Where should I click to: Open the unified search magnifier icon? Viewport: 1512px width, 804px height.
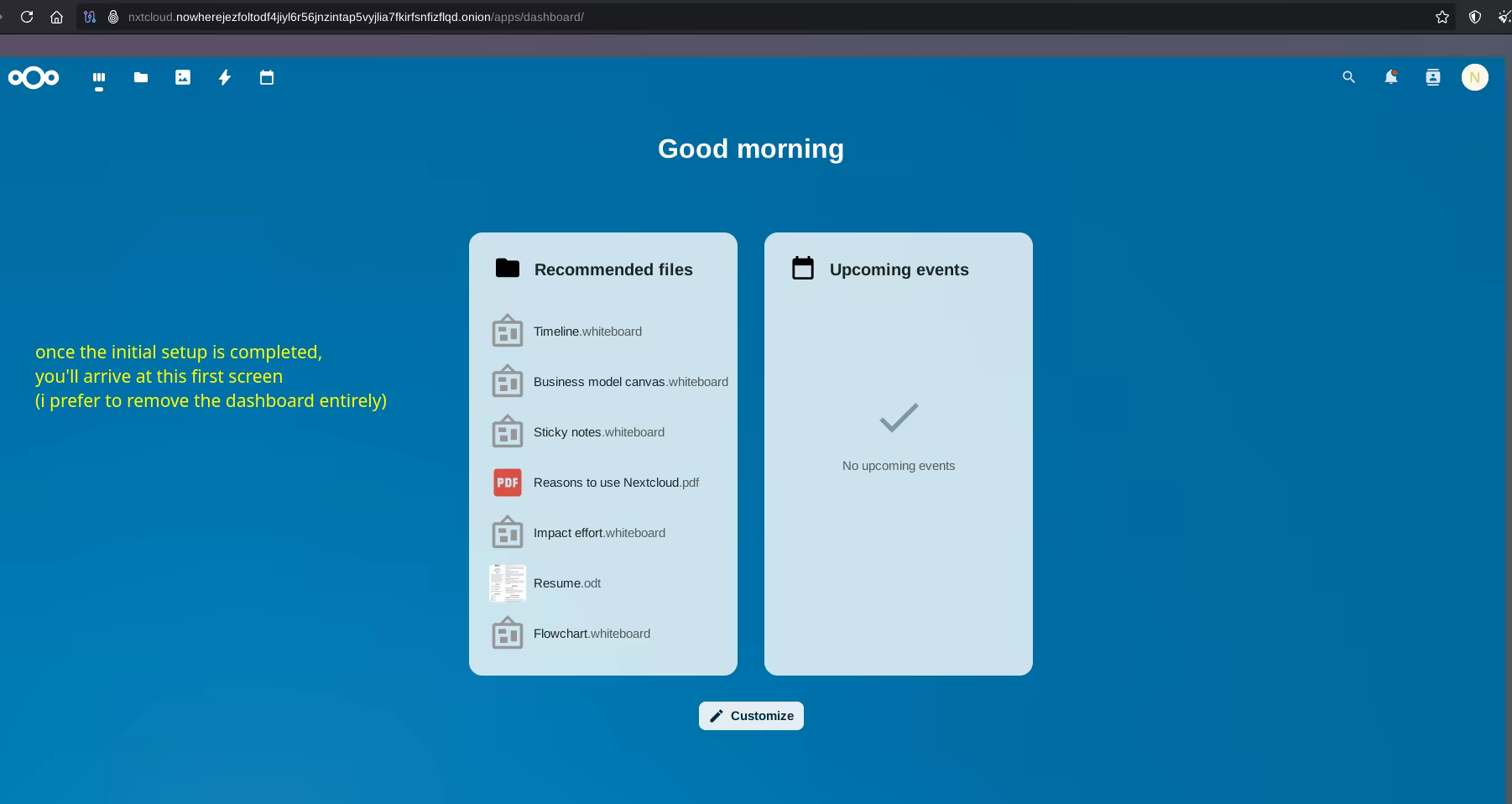(1349, 77)
